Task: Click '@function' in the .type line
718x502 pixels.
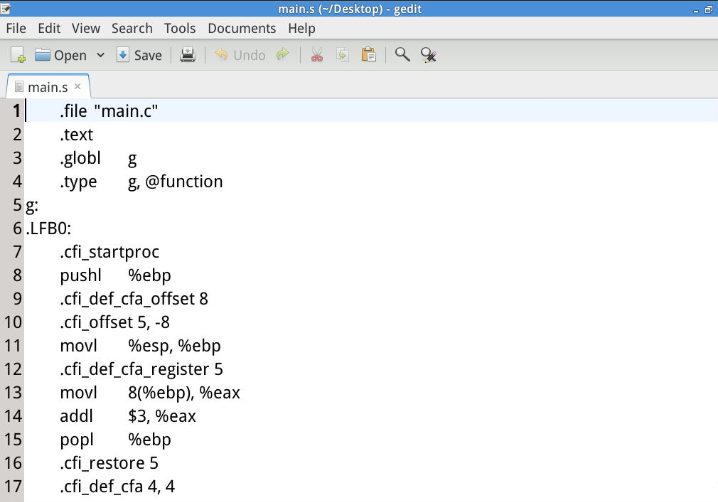Action: (x=184, y=182)
